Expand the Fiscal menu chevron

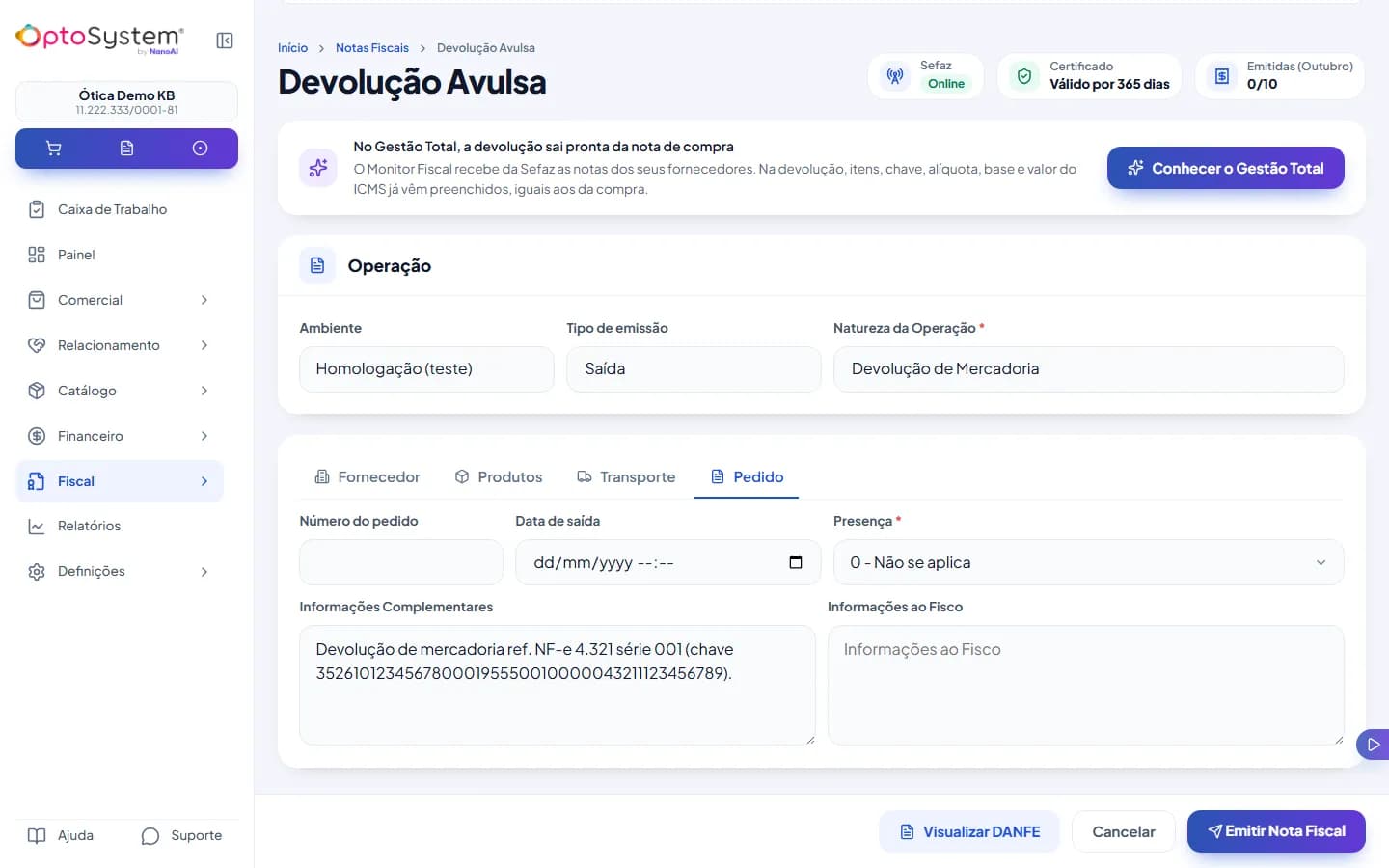(x=204, y=481)
